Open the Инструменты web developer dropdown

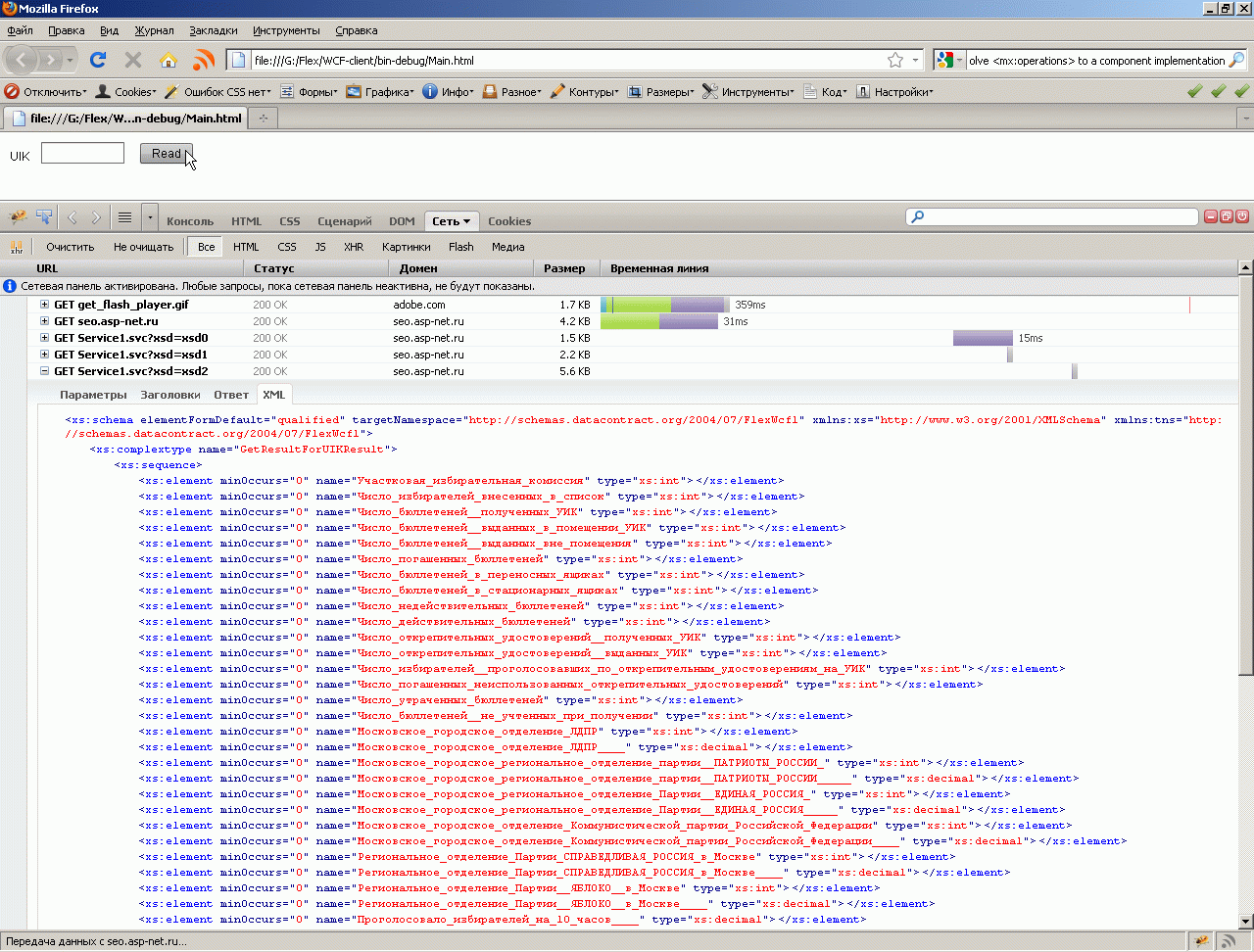748,91
